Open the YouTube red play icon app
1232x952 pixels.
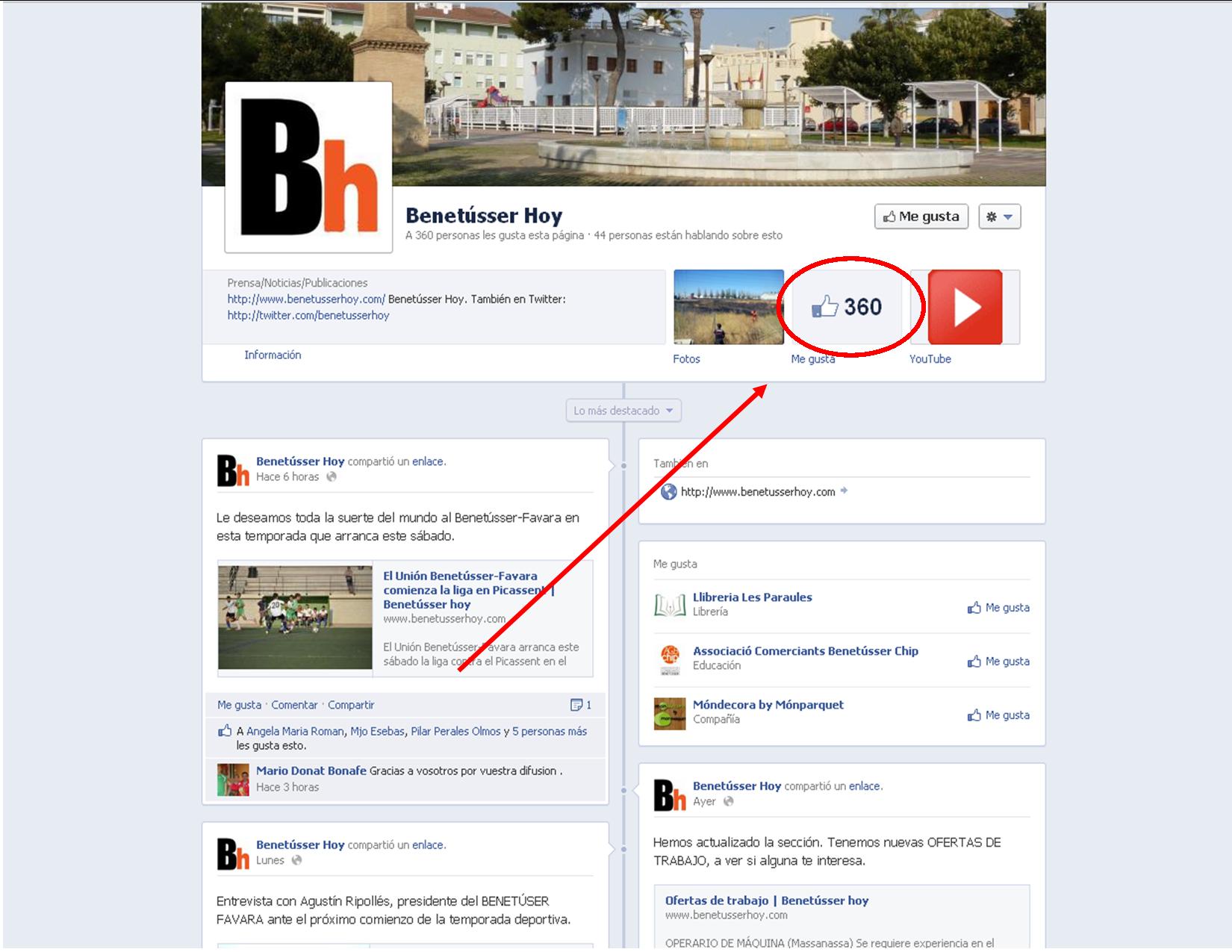tap(965, 308)
